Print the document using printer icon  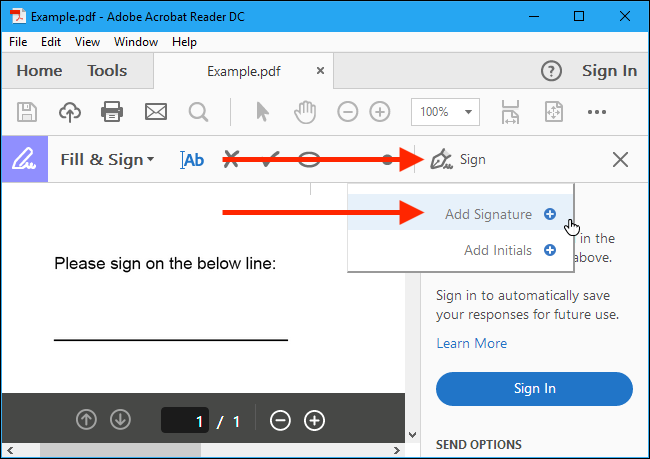click(112, 112)
